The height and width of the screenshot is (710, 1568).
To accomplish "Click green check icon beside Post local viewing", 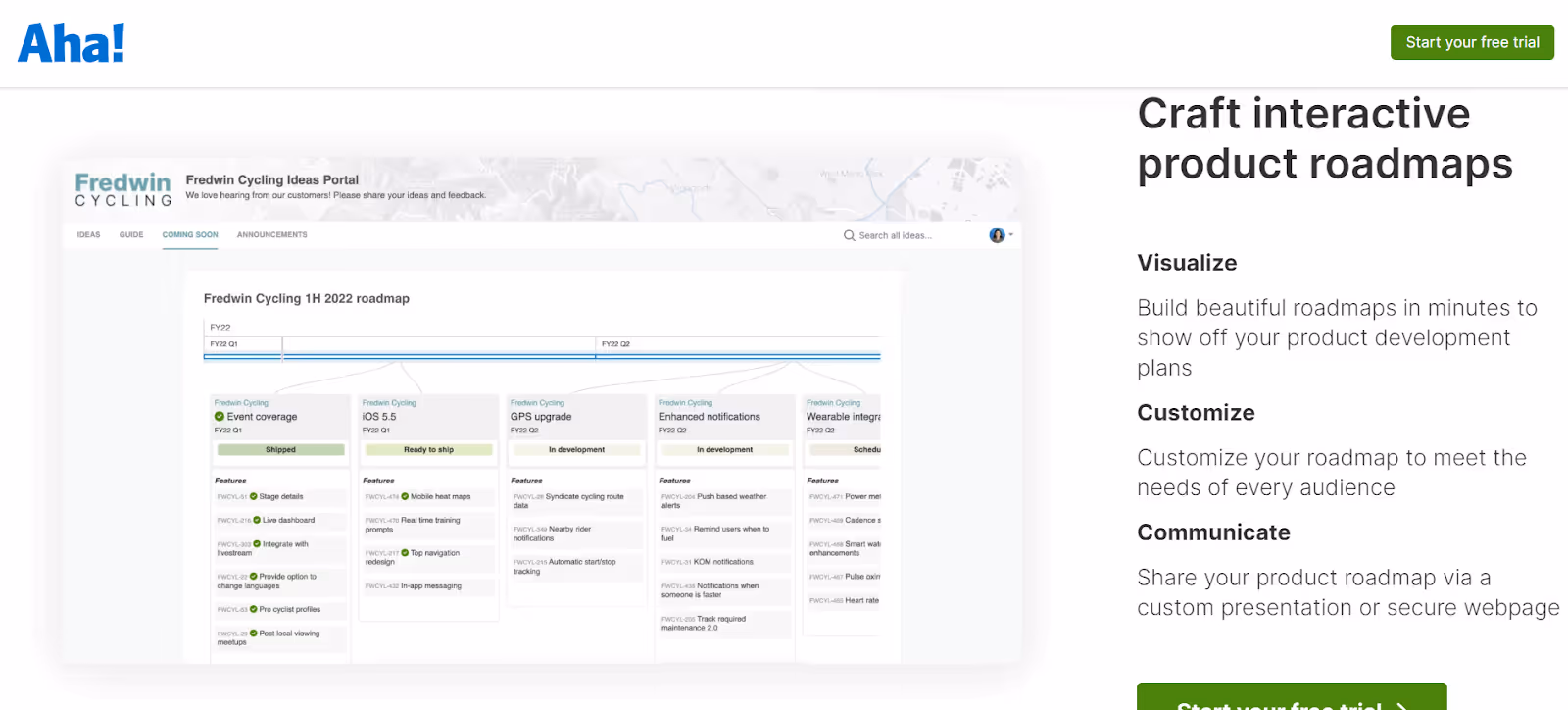I will click(x=254, y=634).
